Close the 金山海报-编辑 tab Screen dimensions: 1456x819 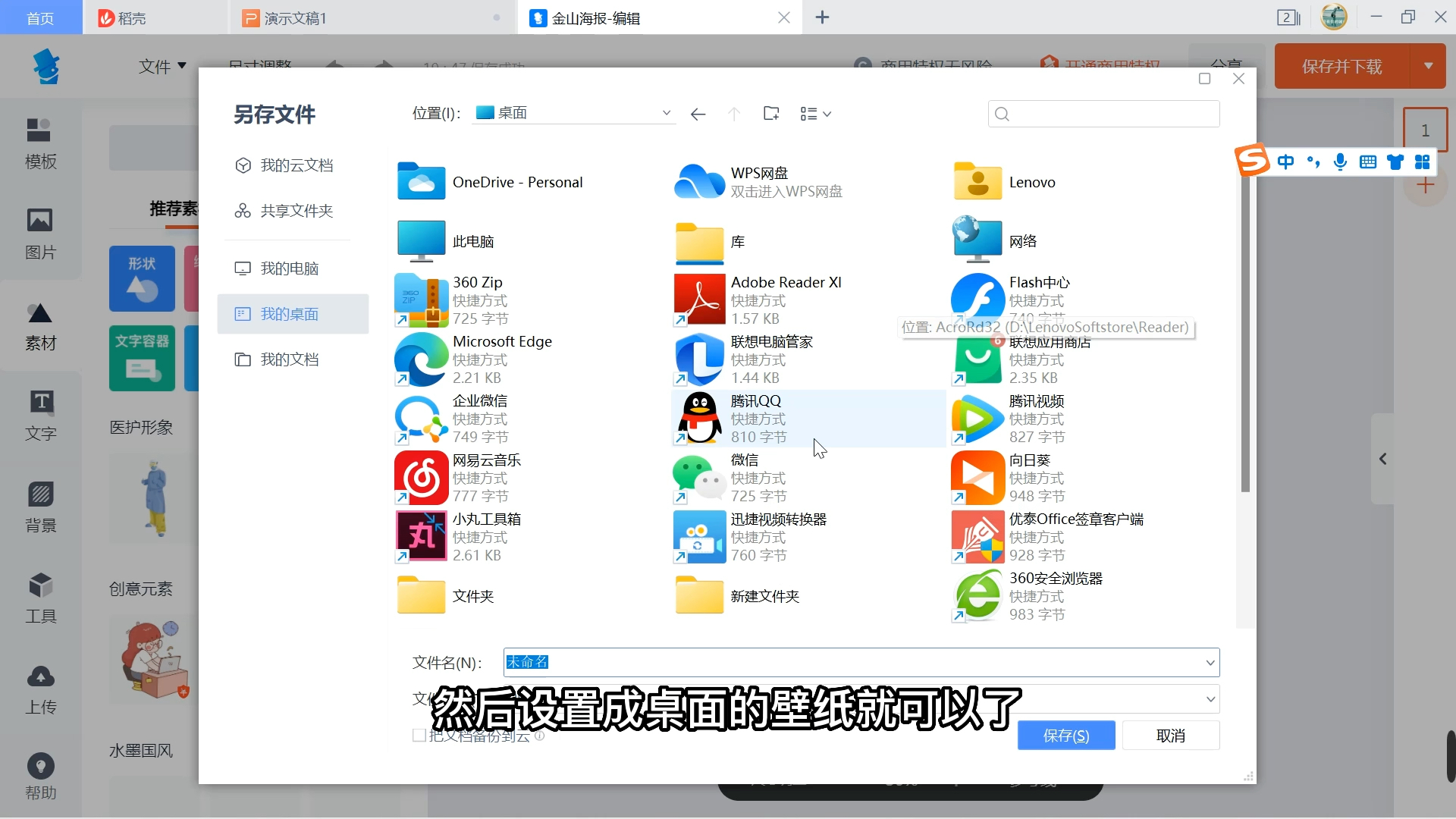[784, 17]
